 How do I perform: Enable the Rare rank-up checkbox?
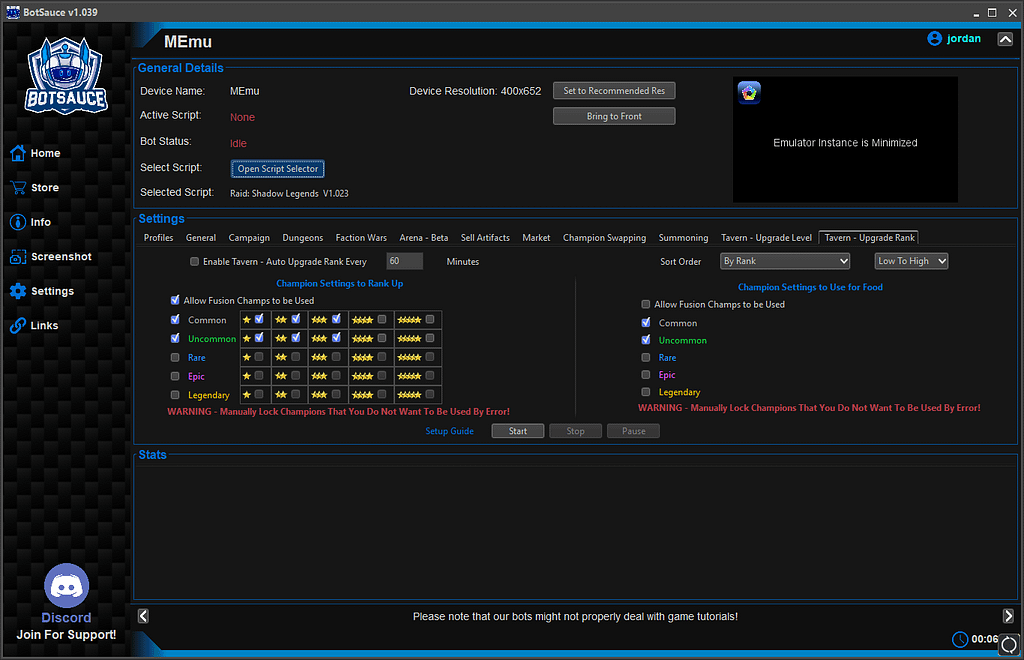coord(175,357)
